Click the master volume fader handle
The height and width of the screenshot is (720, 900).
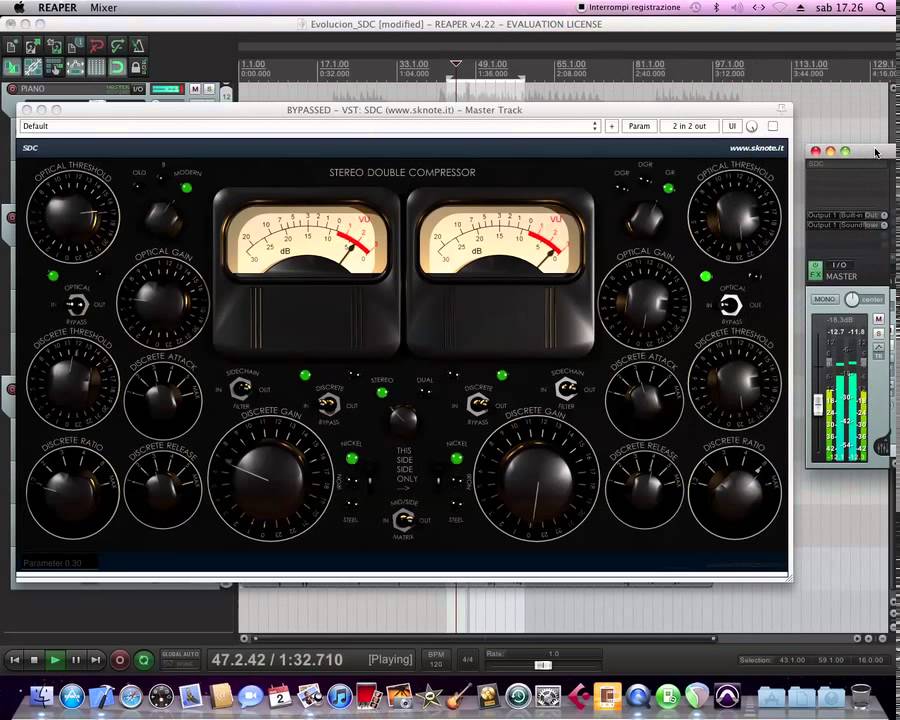point(818,405)
